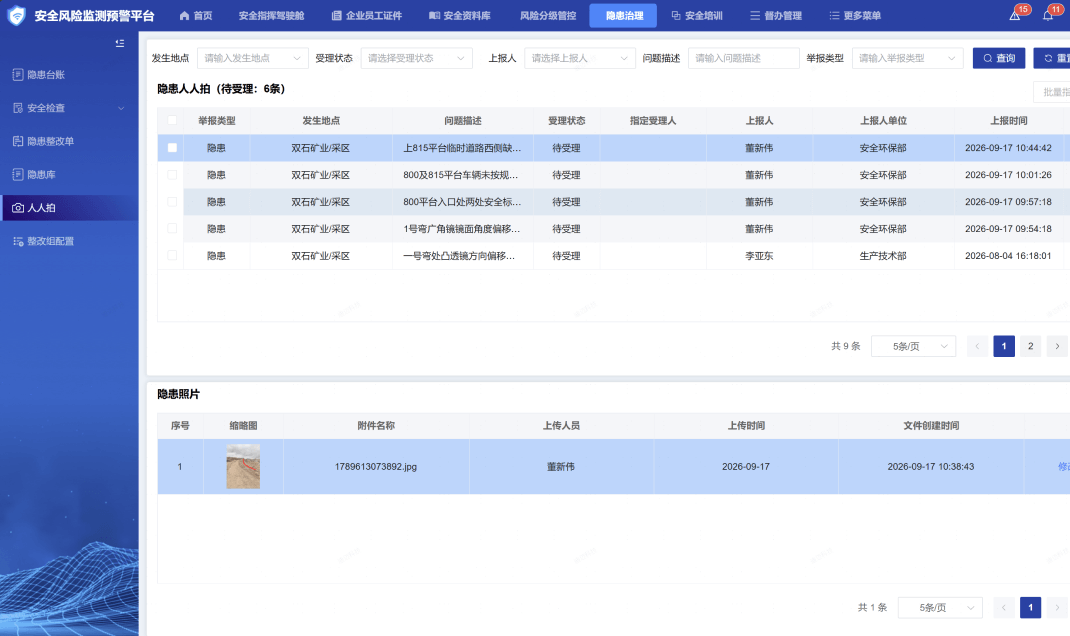
Task: Toggle select-all checkbox in table header
Action: pyautogui.click(x=172, y=120)
